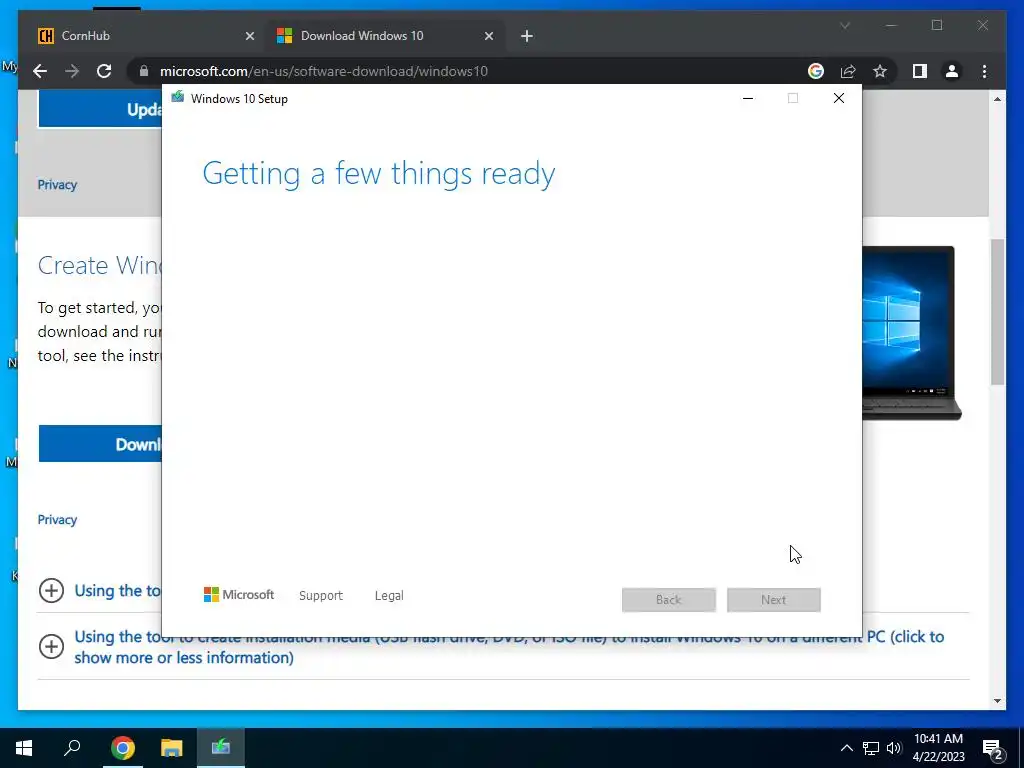Click the Chrome taskbar icon
1024x768 pixels.
click(x=122, y=748)
